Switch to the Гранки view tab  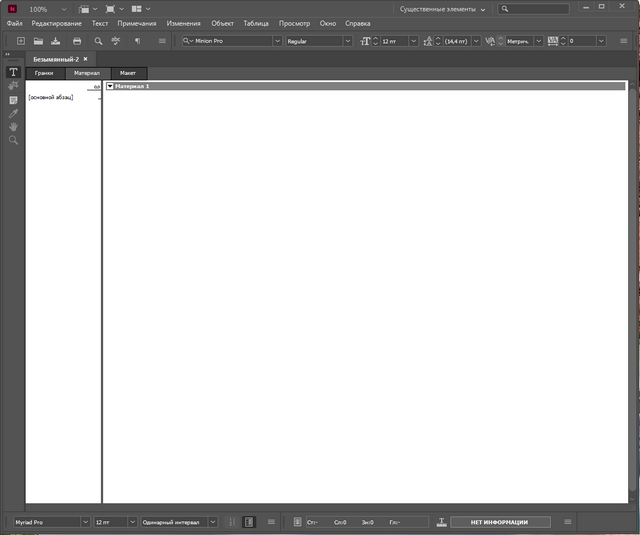(x=44, y=73)
